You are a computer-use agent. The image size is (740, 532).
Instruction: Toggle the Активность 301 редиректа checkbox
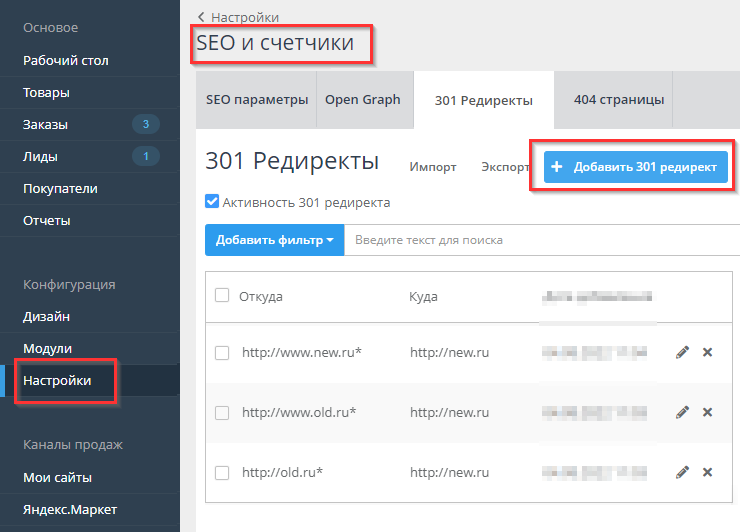pos(212,202)
